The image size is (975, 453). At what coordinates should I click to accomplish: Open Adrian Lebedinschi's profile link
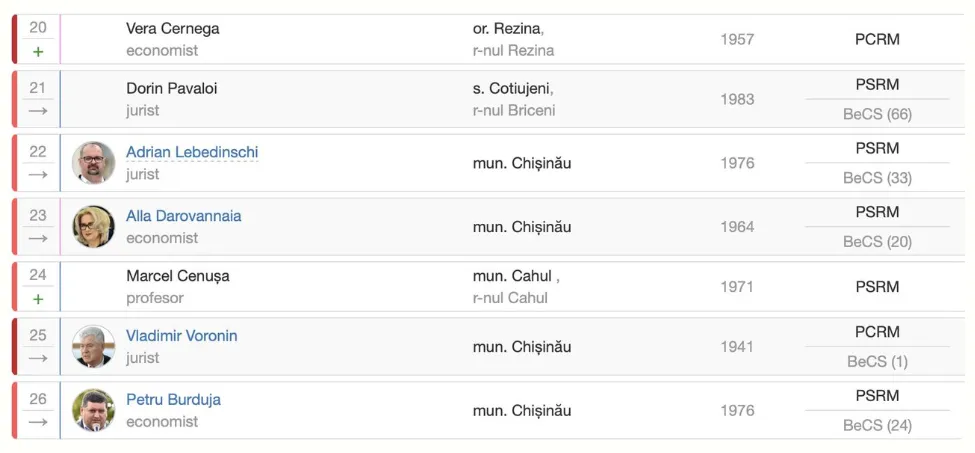pyautogui.click(x=192, y=152)
